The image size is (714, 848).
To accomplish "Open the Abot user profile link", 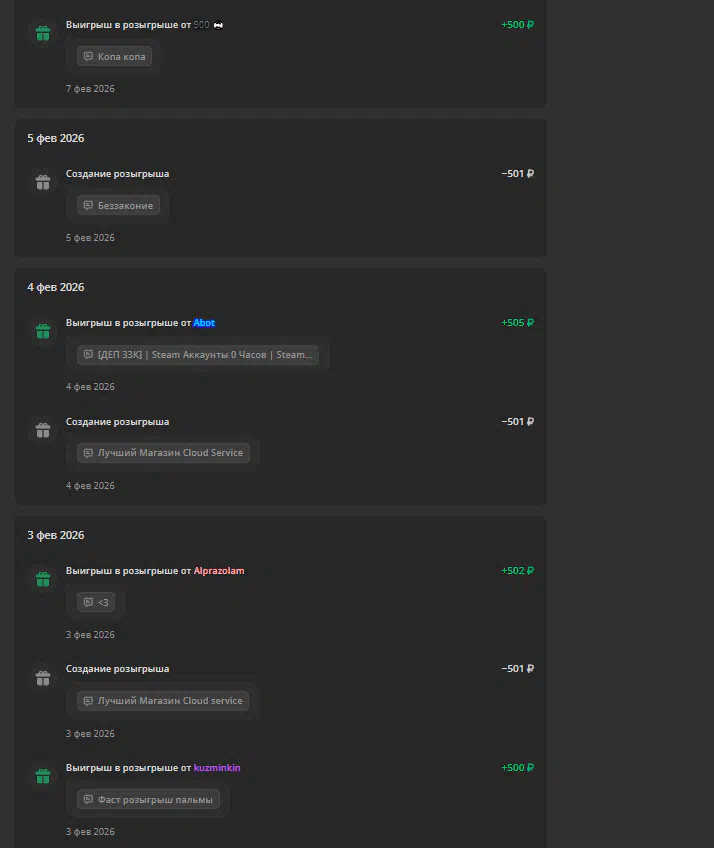I will pyautogui.click(x=204, y=323).
